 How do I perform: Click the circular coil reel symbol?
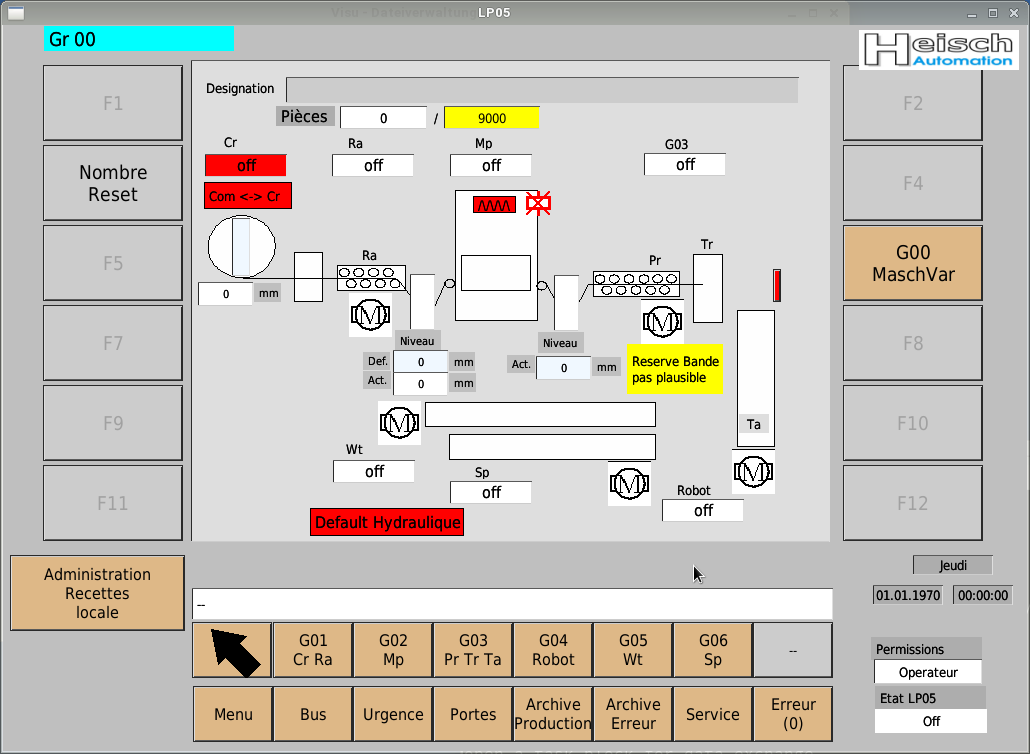coord(241,246)
